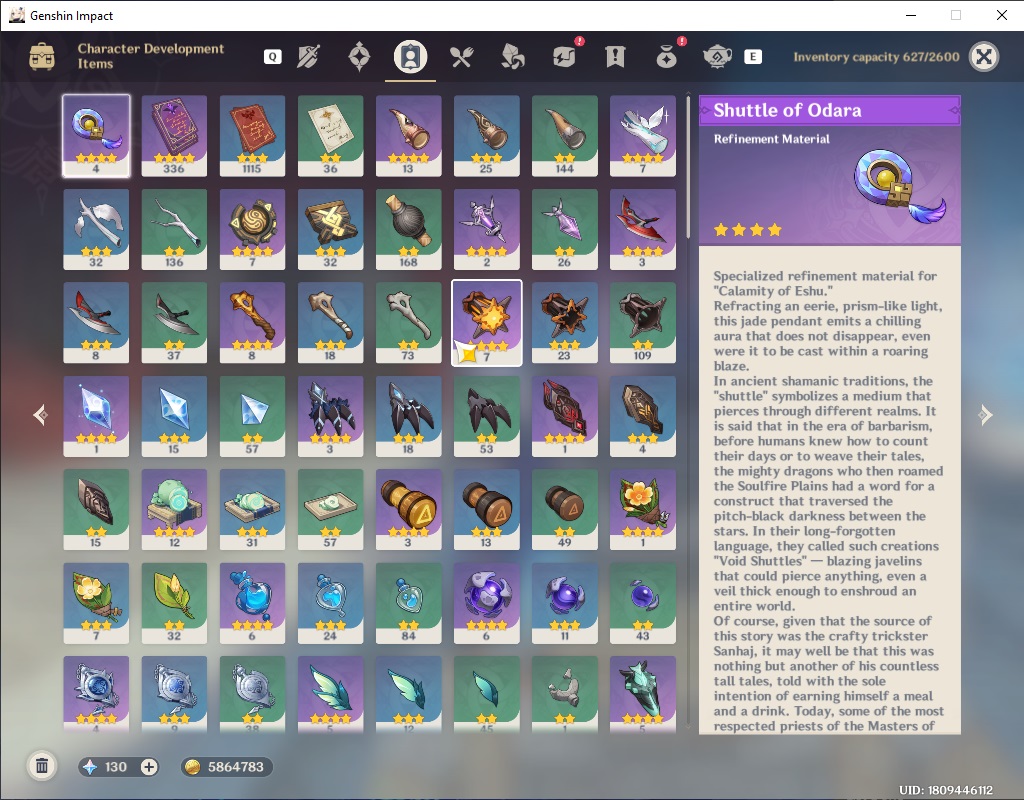Open the Food tab with fork icon
The width and height of the screenshot is (1024, 800).
(461, 57)
